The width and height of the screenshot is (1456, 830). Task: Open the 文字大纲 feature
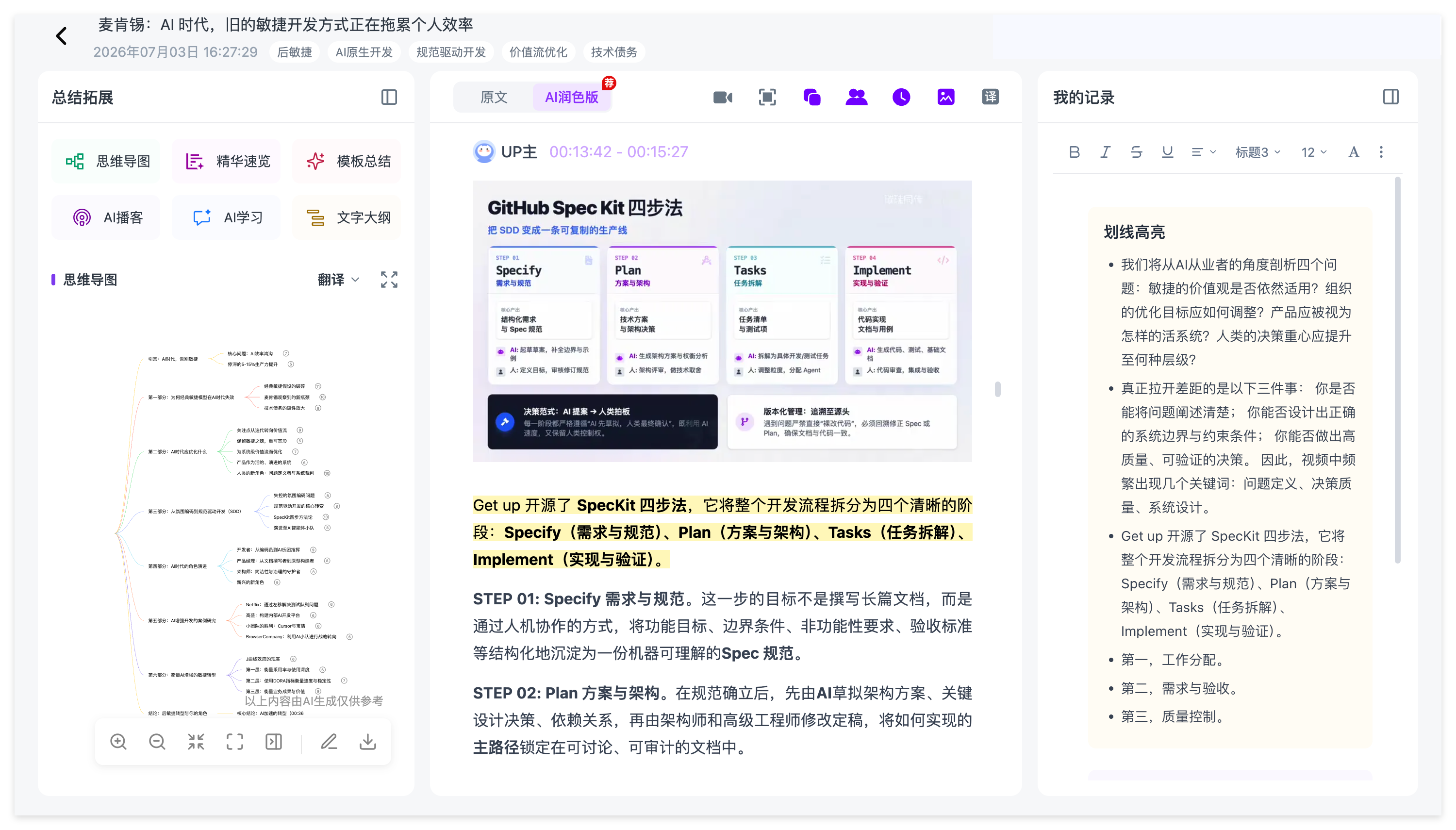pos(347,217)
